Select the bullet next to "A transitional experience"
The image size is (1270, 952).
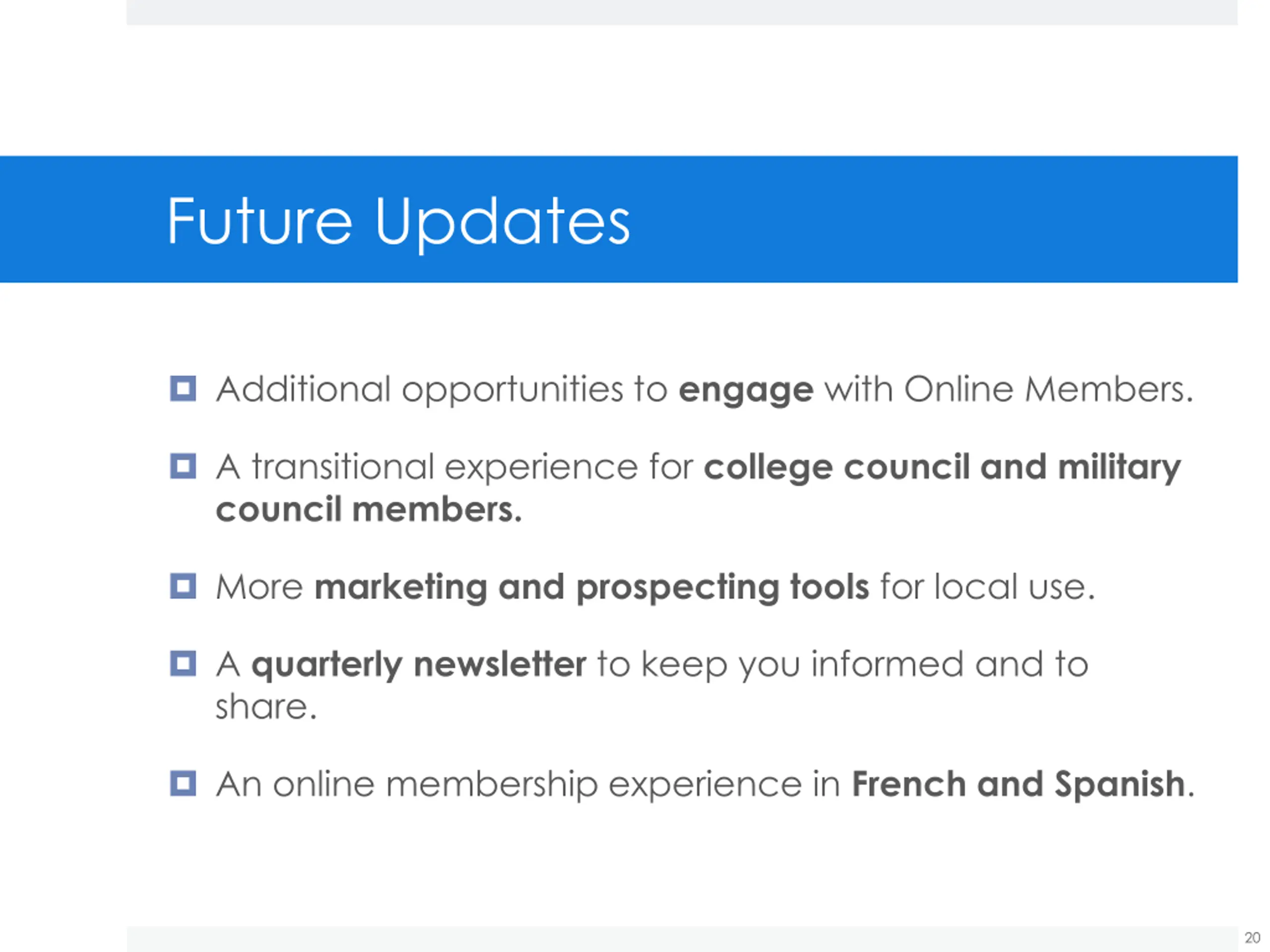(x=183, y=466)
